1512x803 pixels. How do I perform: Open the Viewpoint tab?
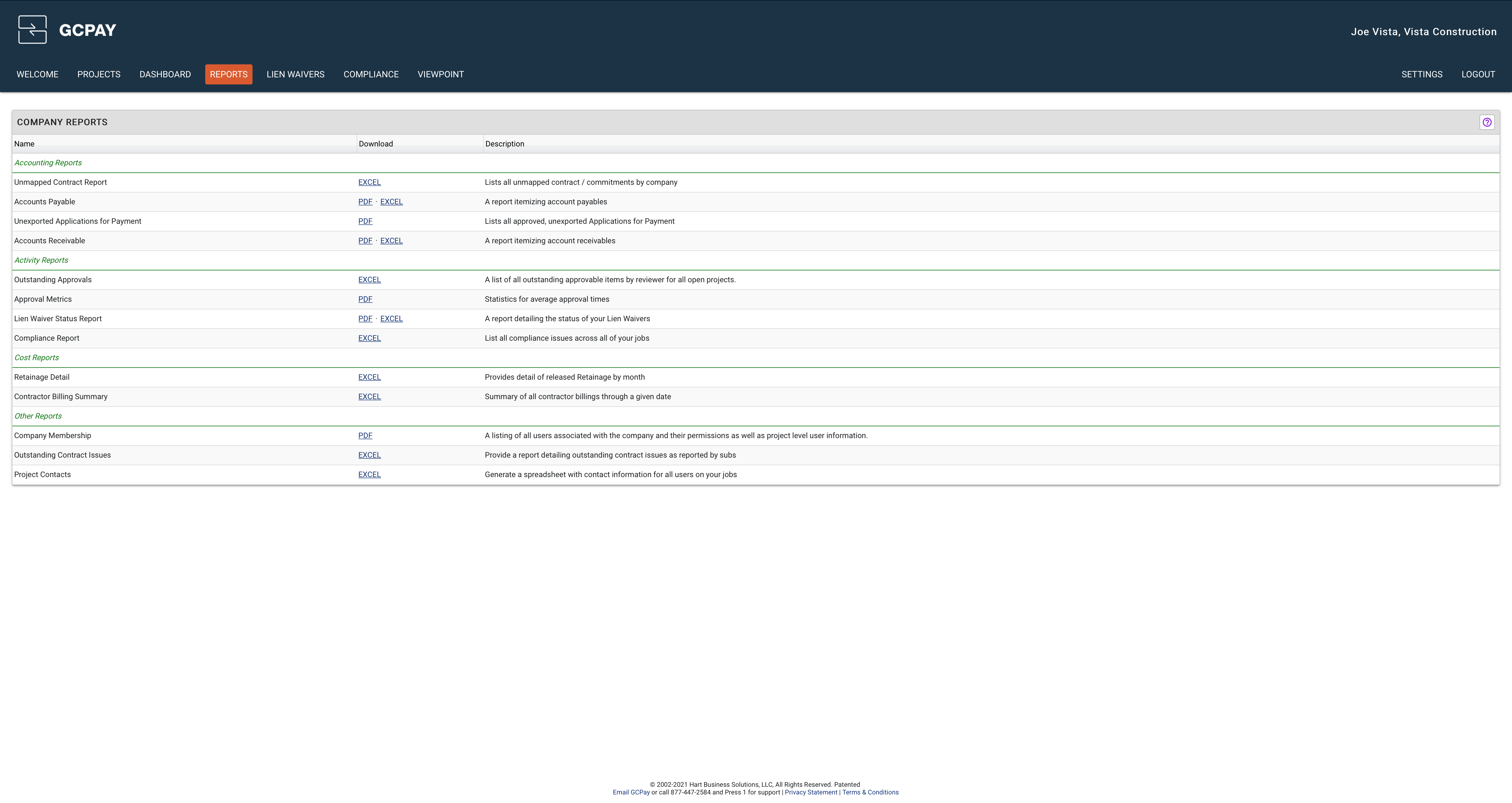(440, 75)
